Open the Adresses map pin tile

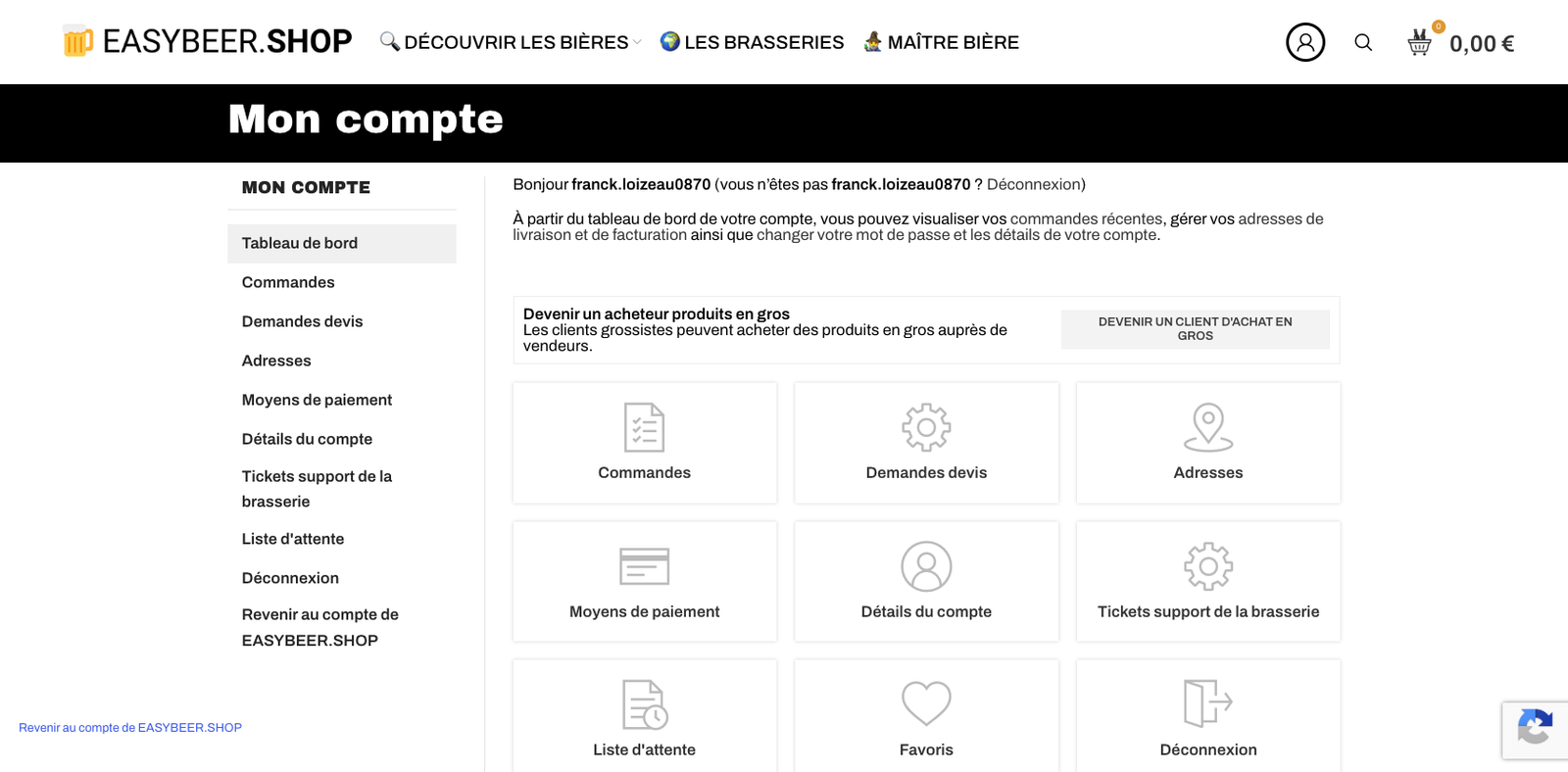tap(1207, 428)
